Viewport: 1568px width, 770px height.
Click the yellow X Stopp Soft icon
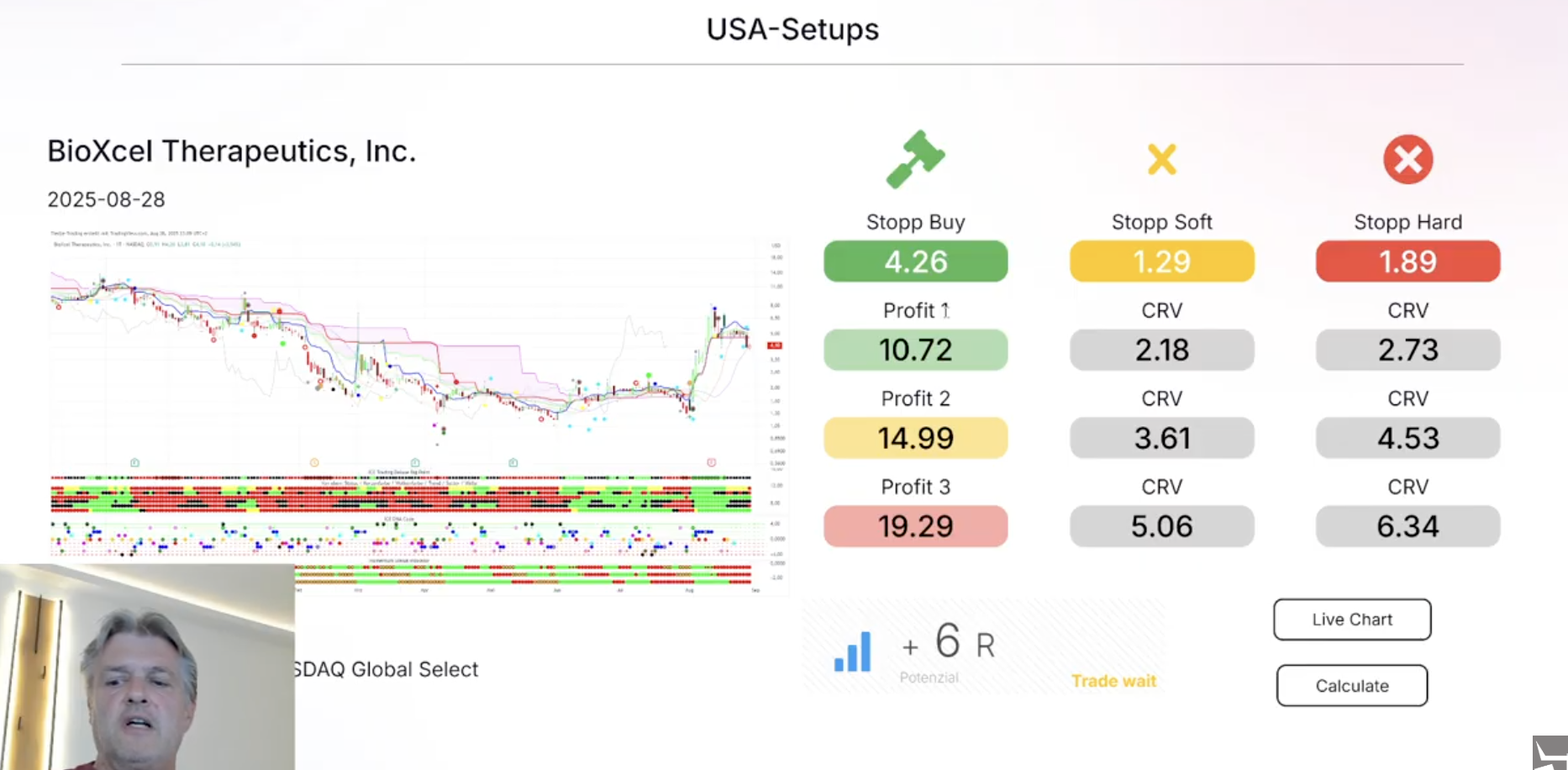click(x=1161, y=159)
